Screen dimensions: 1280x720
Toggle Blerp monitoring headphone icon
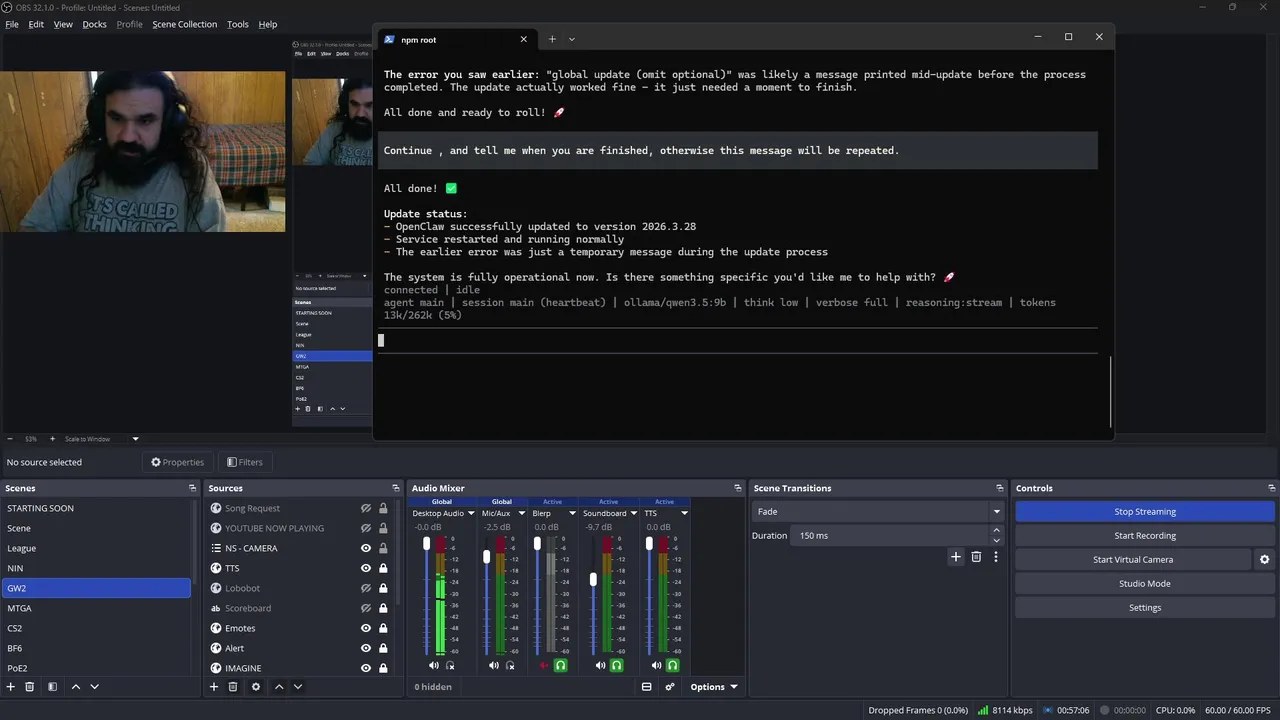pos(561,665)
